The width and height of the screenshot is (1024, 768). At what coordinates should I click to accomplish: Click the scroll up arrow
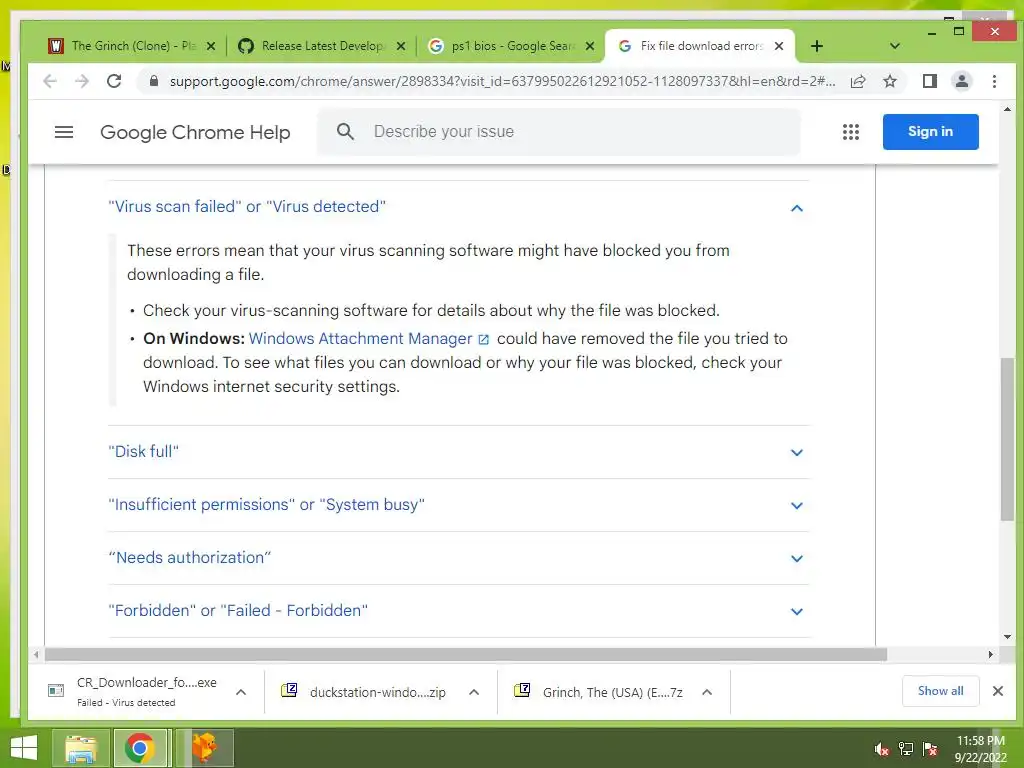(x=1007, y=110)
